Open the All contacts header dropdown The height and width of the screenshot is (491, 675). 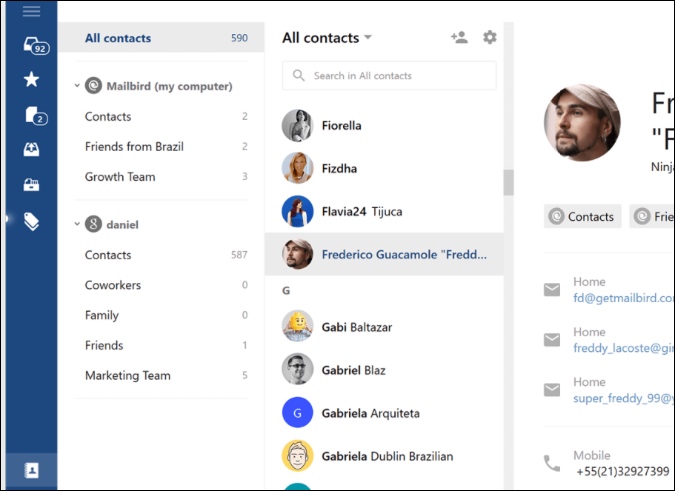pyautogui.click(x=368, y=38)
